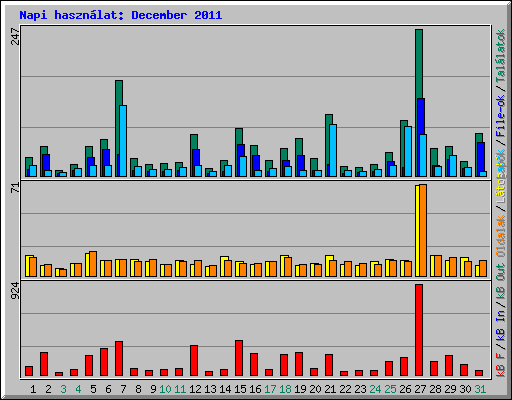The width and height of the screenshot is (512, 400).
Task: Click day label 7 on the x-axis
Action: 123,389
